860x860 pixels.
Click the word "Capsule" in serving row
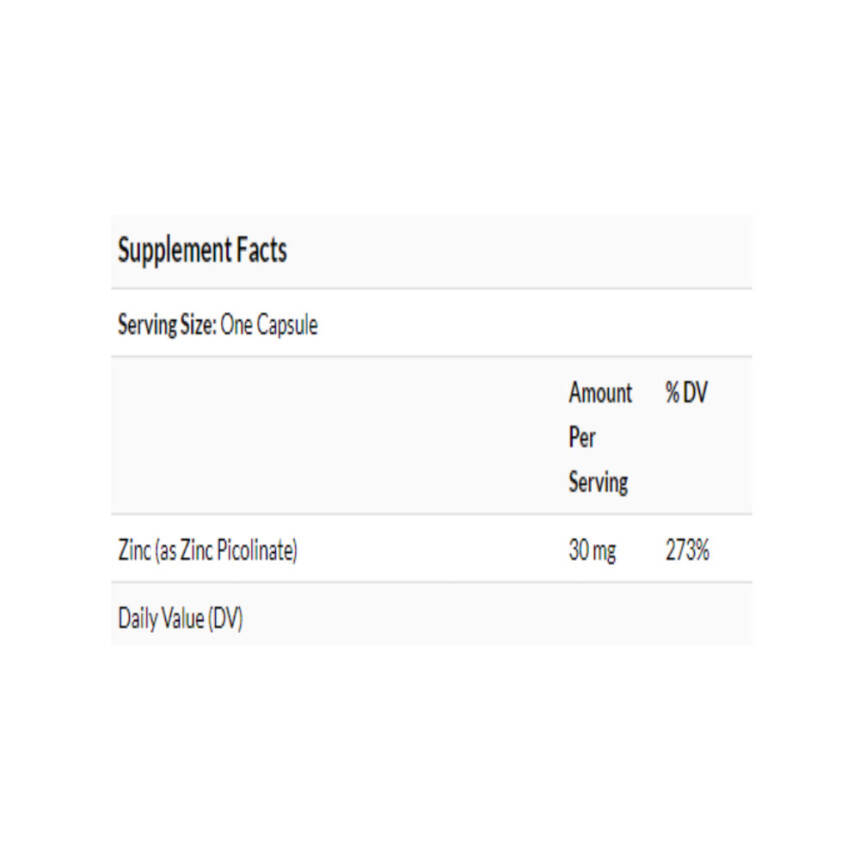coord(286,325)
